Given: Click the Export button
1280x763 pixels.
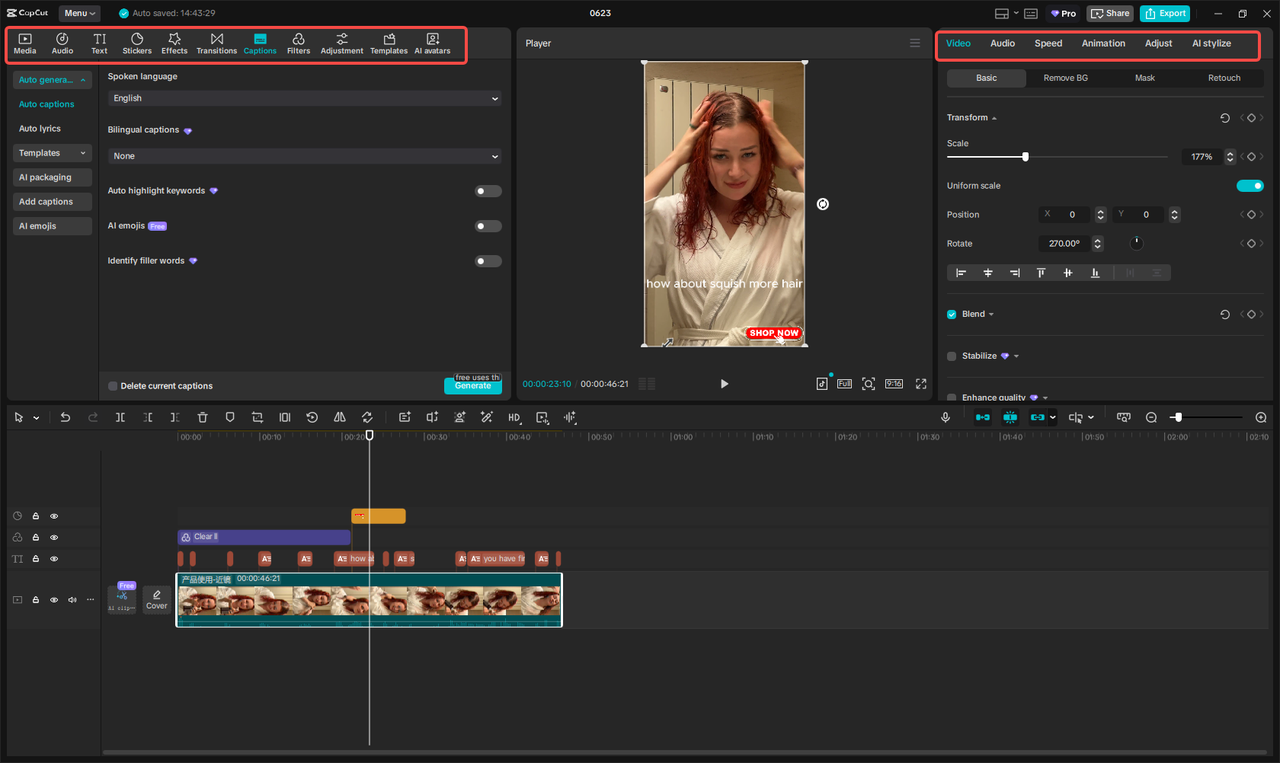Looking at the screenshot, I should click(x=1164, y=13).
